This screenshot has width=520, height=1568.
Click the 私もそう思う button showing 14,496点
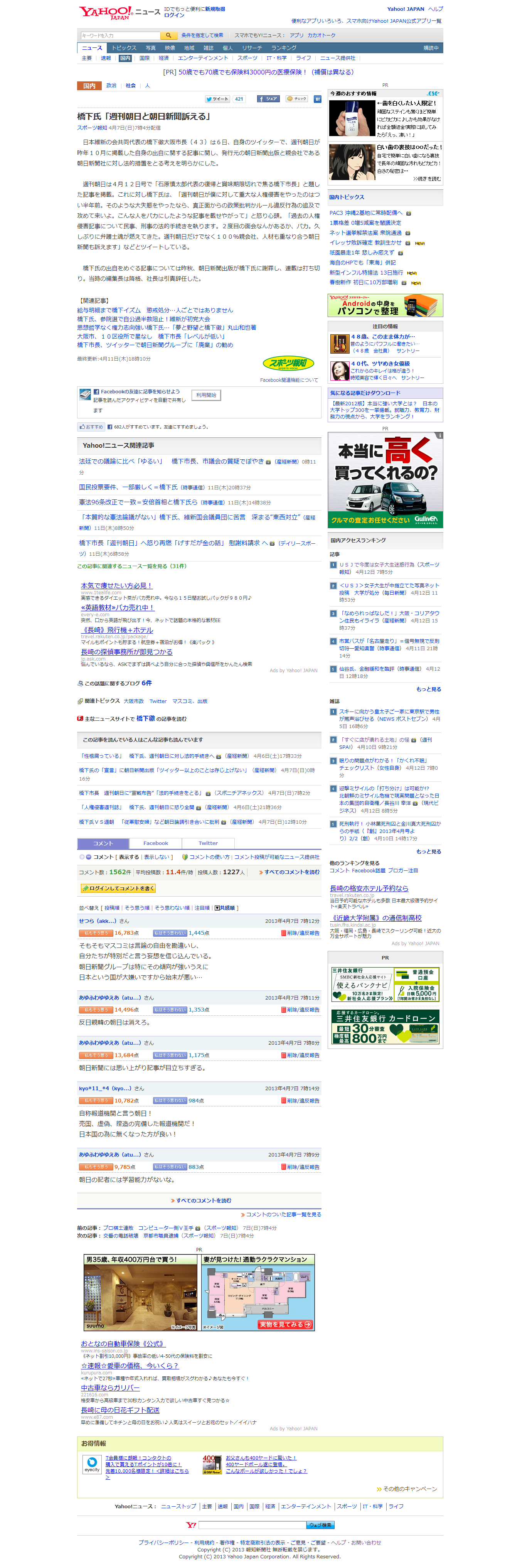96,1009
